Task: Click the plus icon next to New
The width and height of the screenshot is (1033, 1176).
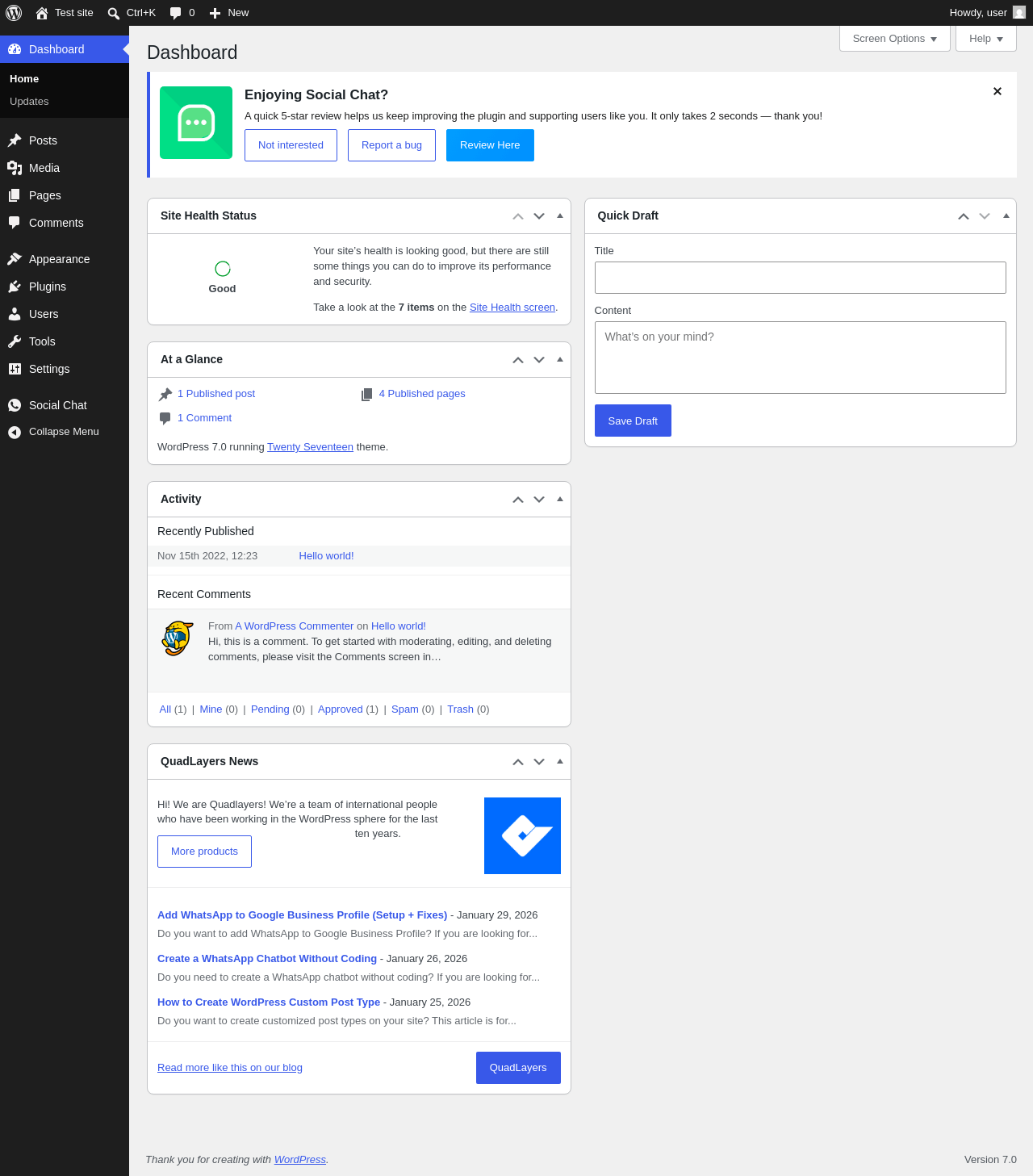Action: click(215, 13)
